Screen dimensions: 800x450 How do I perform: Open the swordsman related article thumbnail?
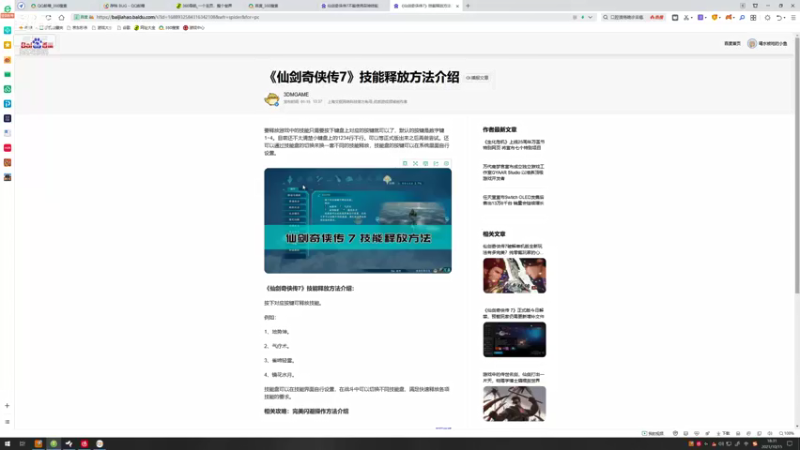pyautogui.click(x=514, y=404)
